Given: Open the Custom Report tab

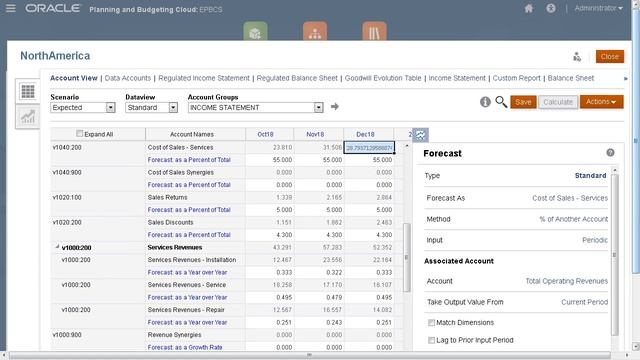Looking at the screenshot, I should 516,78.
